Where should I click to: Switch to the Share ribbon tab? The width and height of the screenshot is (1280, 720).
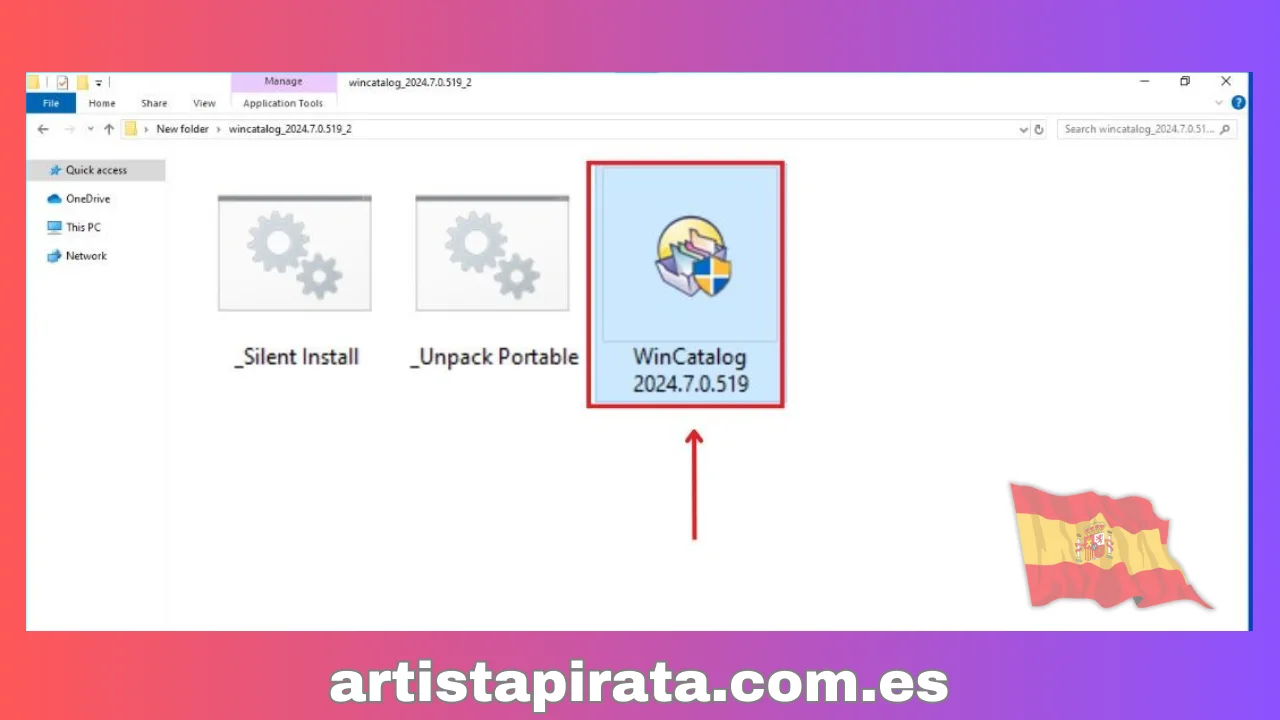[154, 103]
